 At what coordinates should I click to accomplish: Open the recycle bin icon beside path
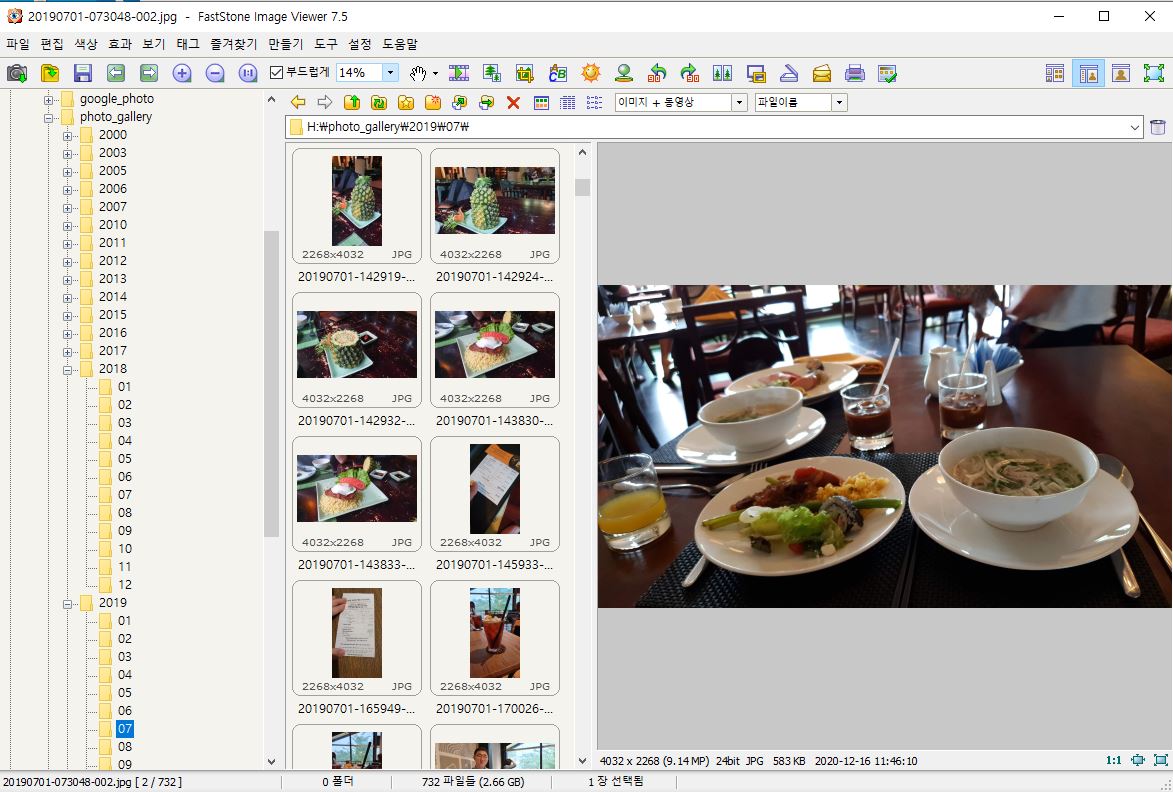pos(1157,127)
